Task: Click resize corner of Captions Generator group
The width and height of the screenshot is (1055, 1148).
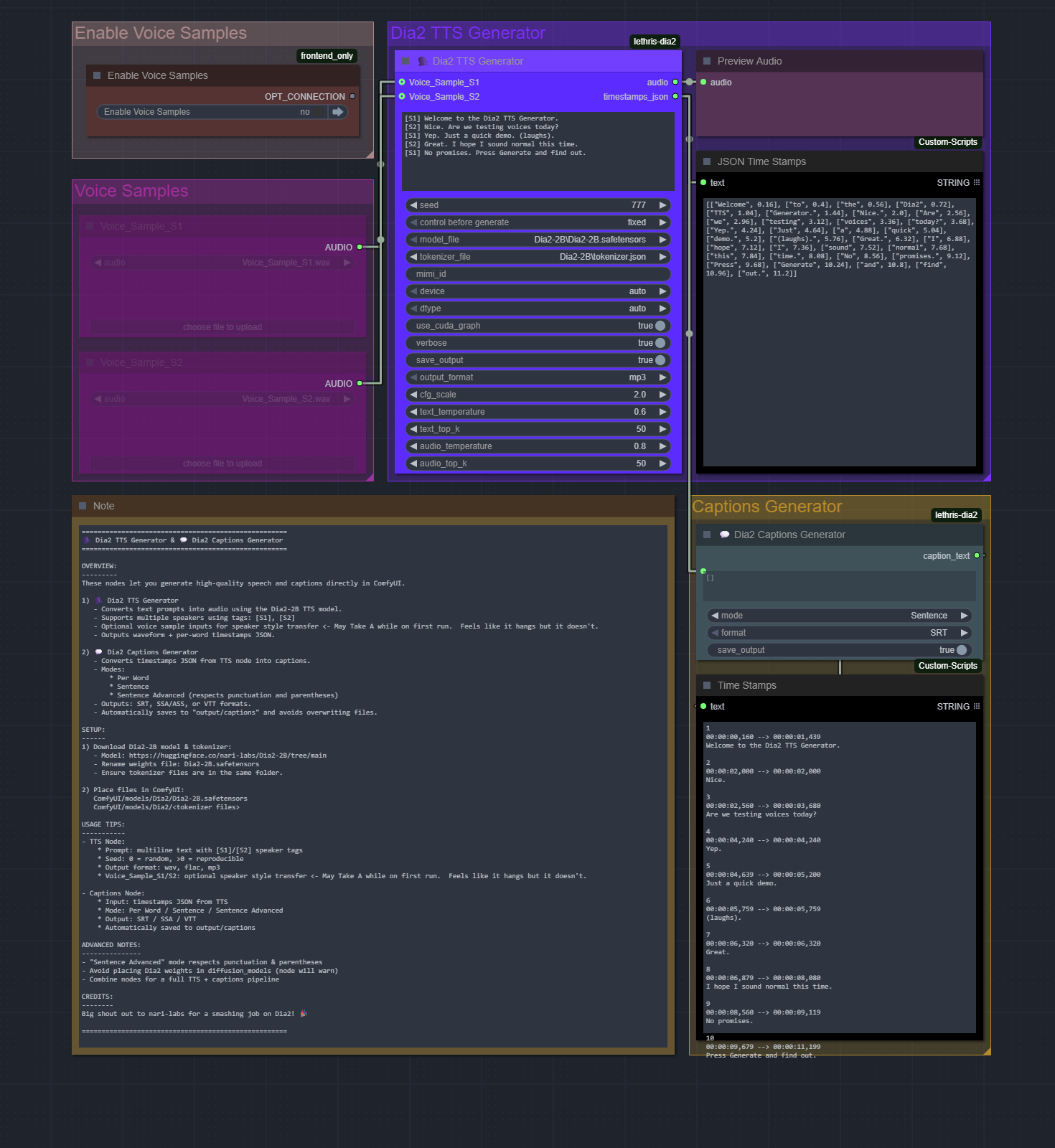Action: 987,1051
